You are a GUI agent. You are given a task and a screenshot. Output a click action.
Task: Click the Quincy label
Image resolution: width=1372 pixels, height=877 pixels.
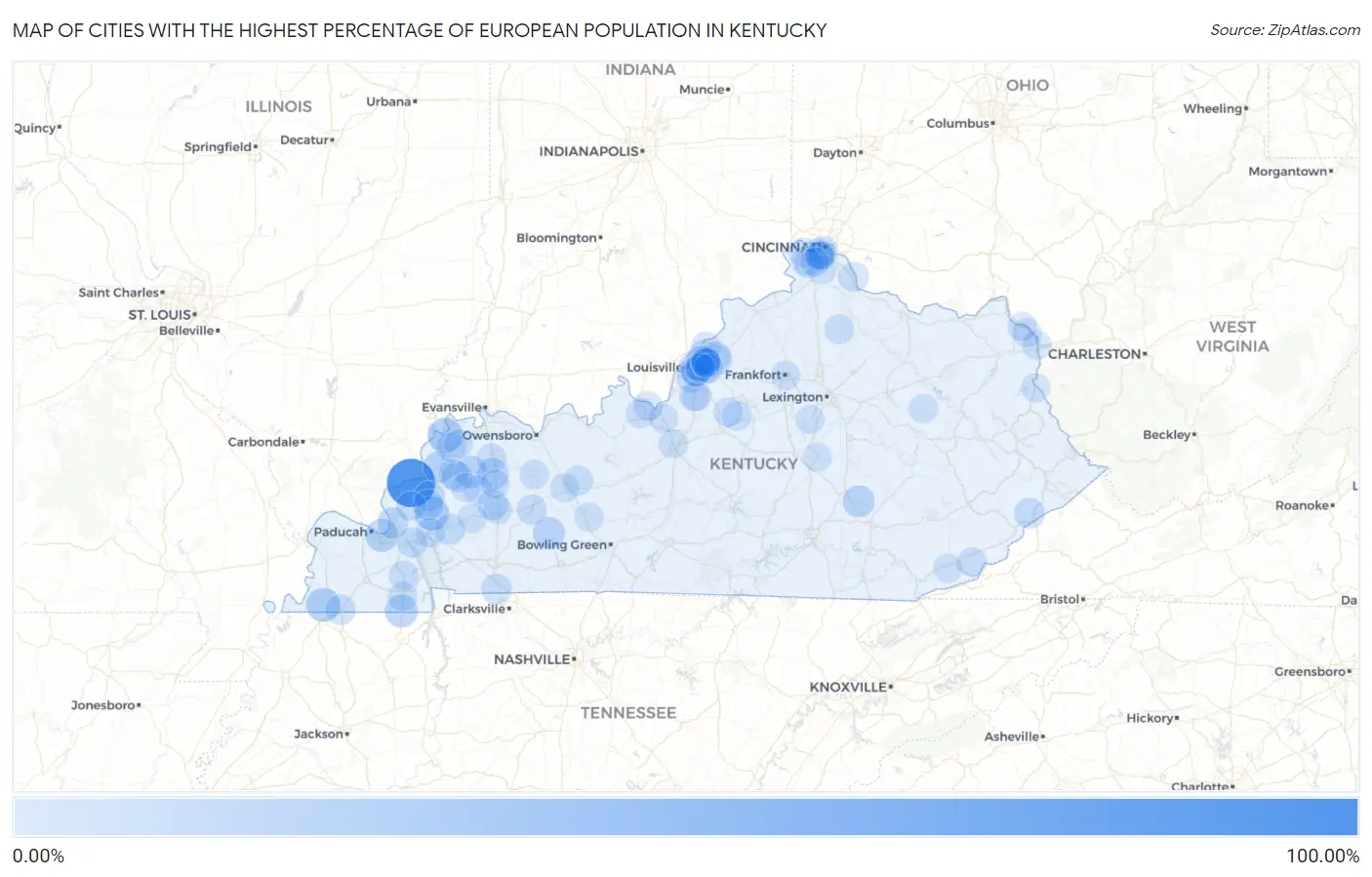tap(35, 129)
